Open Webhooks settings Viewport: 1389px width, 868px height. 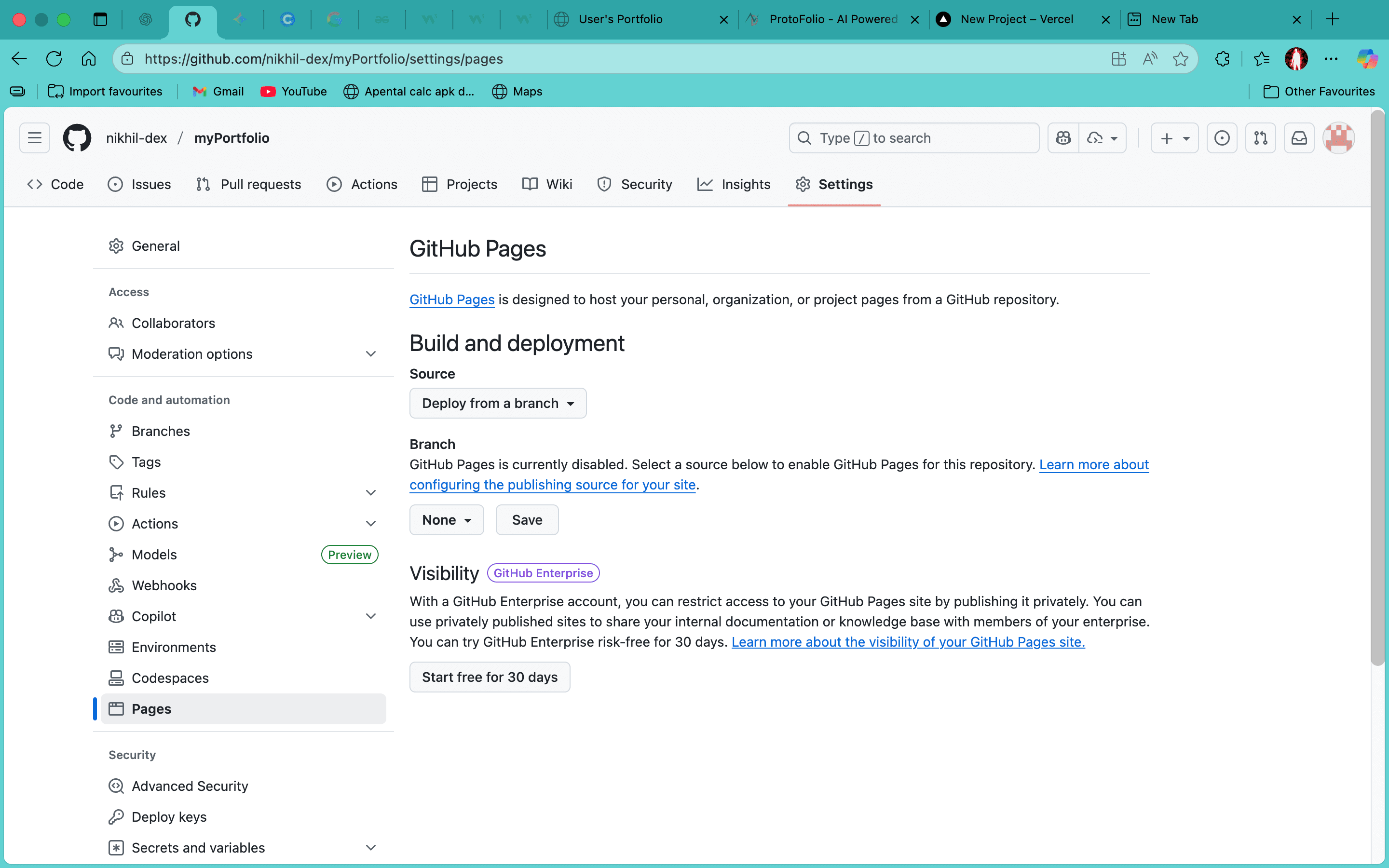[x=244, y=585]
